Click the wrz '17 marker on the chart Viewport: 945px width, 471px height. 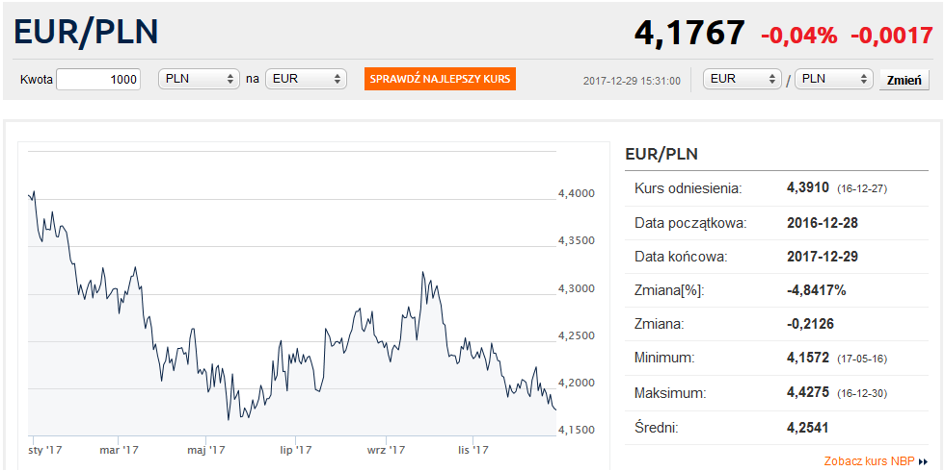click(385, 449)
